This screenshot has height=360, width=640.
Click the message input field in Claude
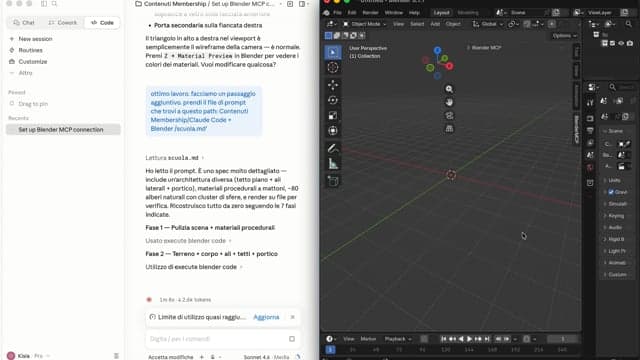pyautogui.click(x=223, y=339)
